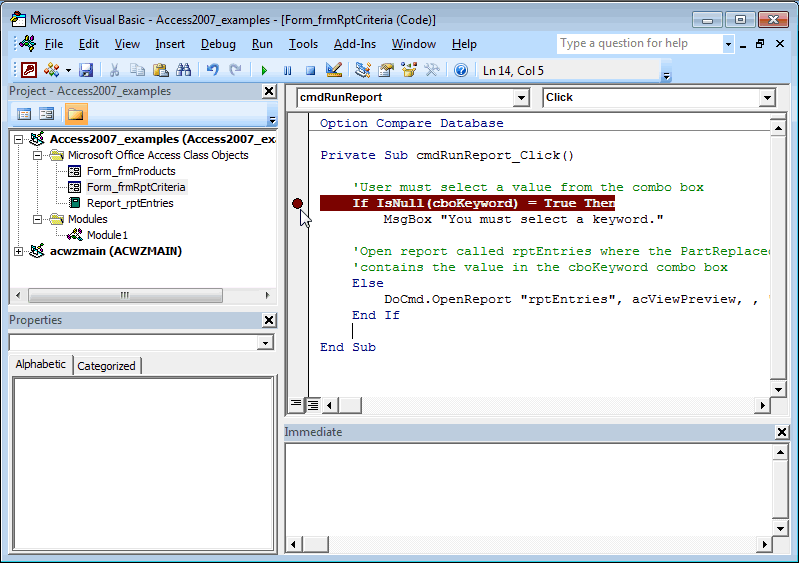Click the code window scroll right arrow
Screen dimensions: 799x563
tap(762, 405)
